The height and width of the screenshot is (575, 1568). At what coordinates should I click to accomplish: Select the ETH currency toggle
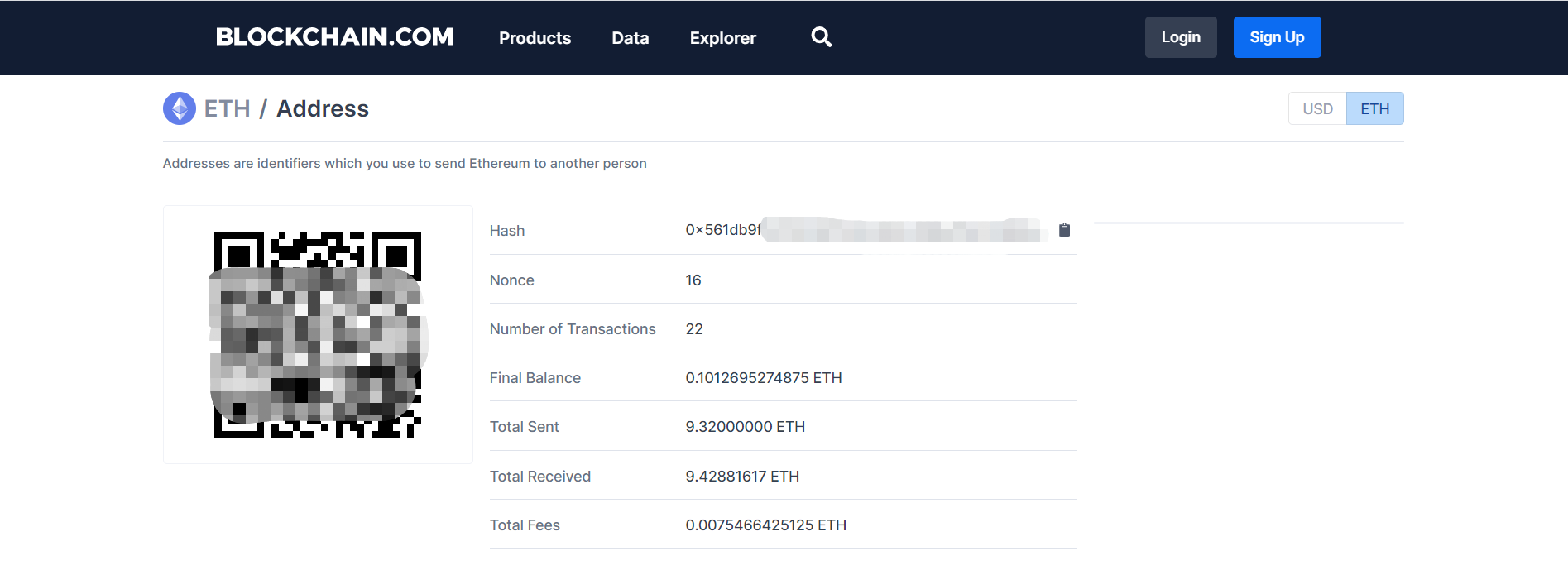point(1374,108)
